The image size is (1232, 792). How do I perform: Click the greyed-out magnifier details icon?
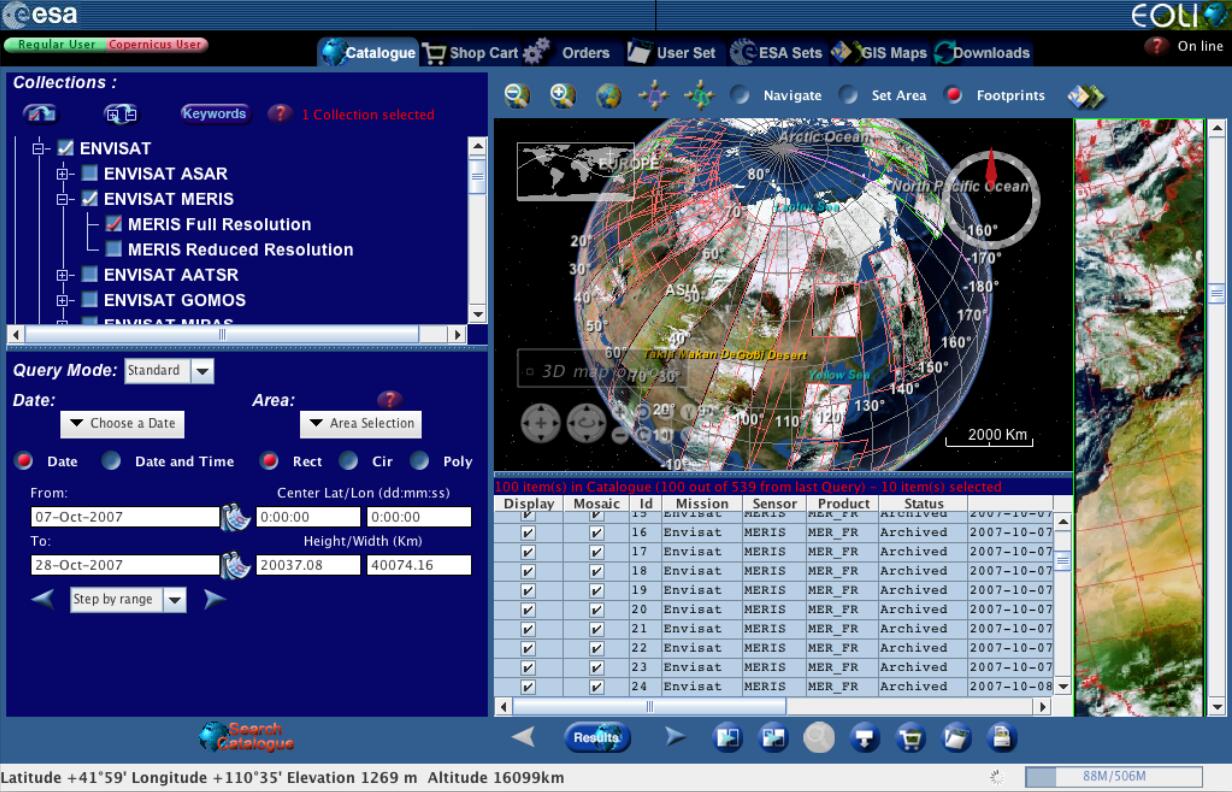[x=818, y=738]
